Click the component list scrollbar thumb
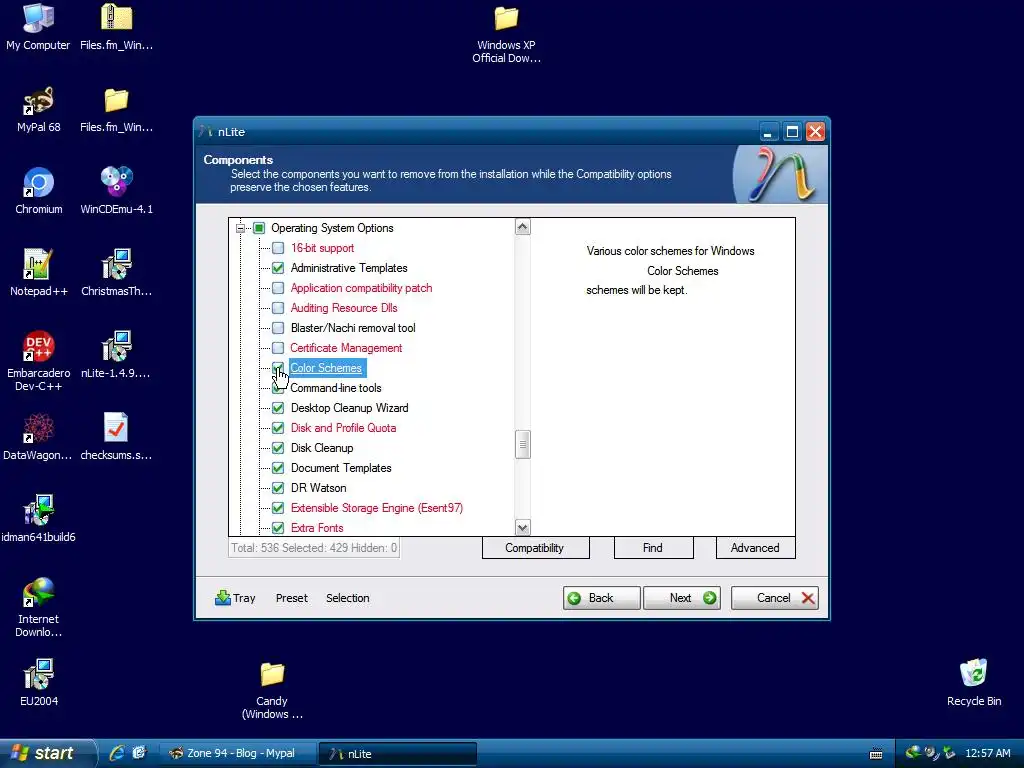 pos(522,445)
